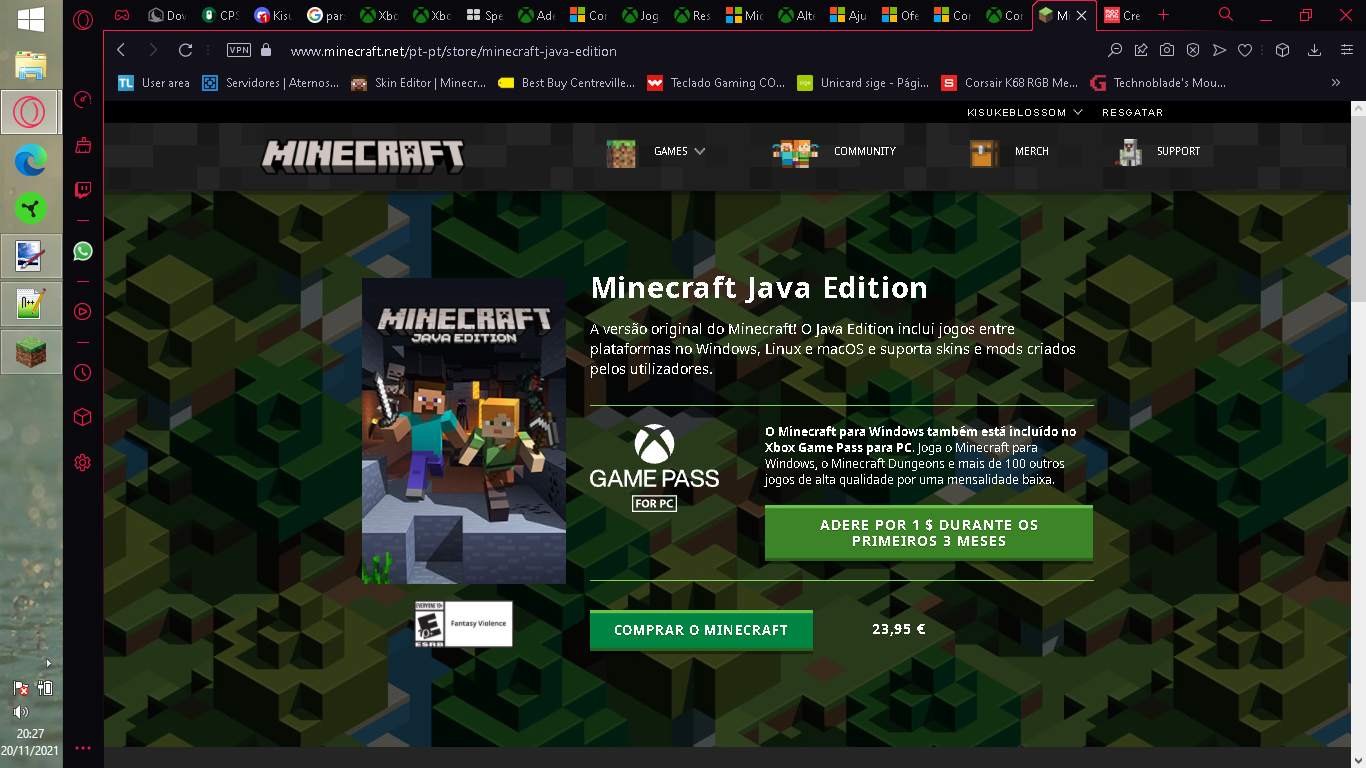Click the ESRB rating badge

pyautogui.click(x=464, y=624)
